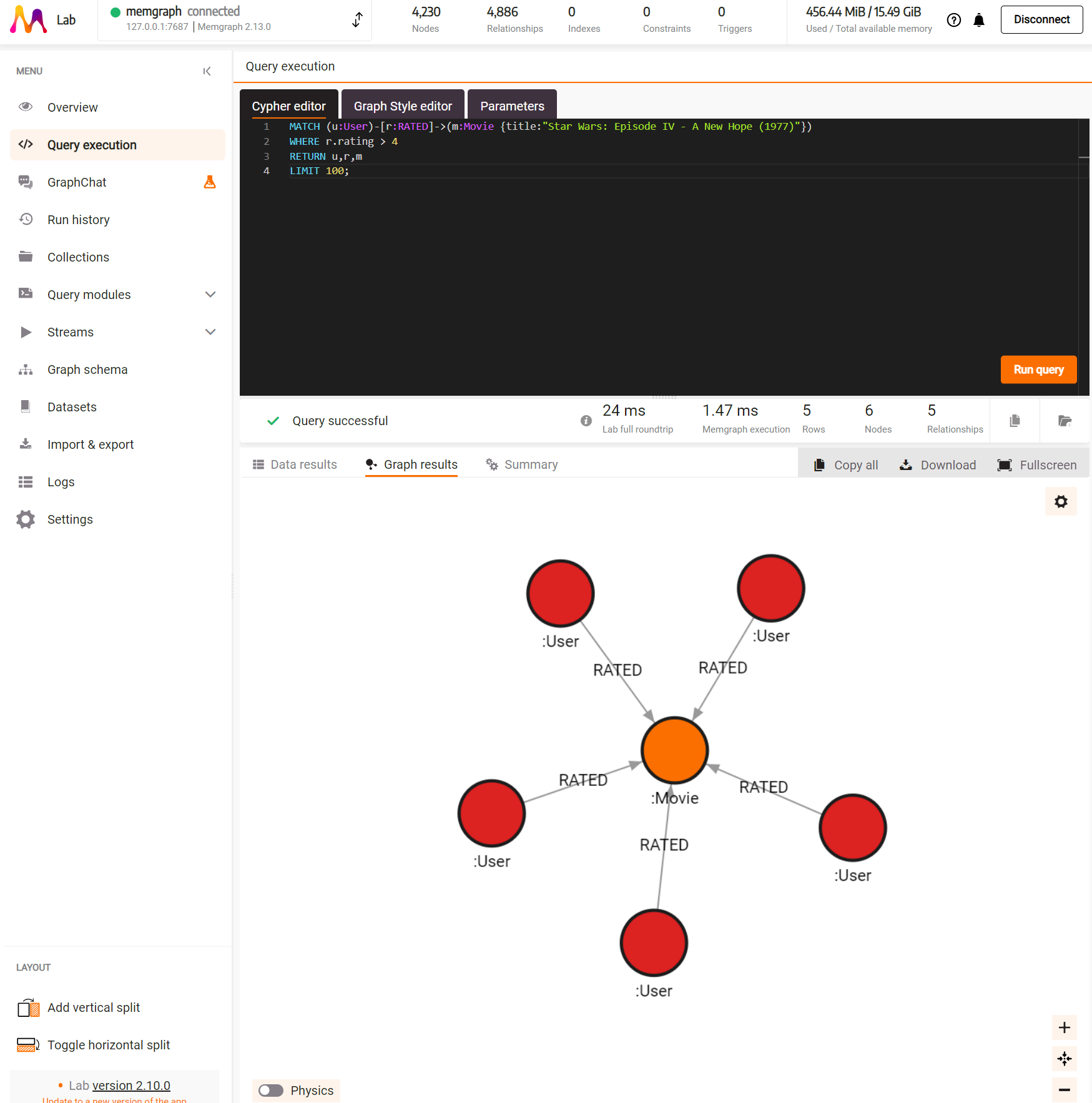Open graph in Fullscreen
The image size is (1092, 1103).
click(x=1037, y=465)
